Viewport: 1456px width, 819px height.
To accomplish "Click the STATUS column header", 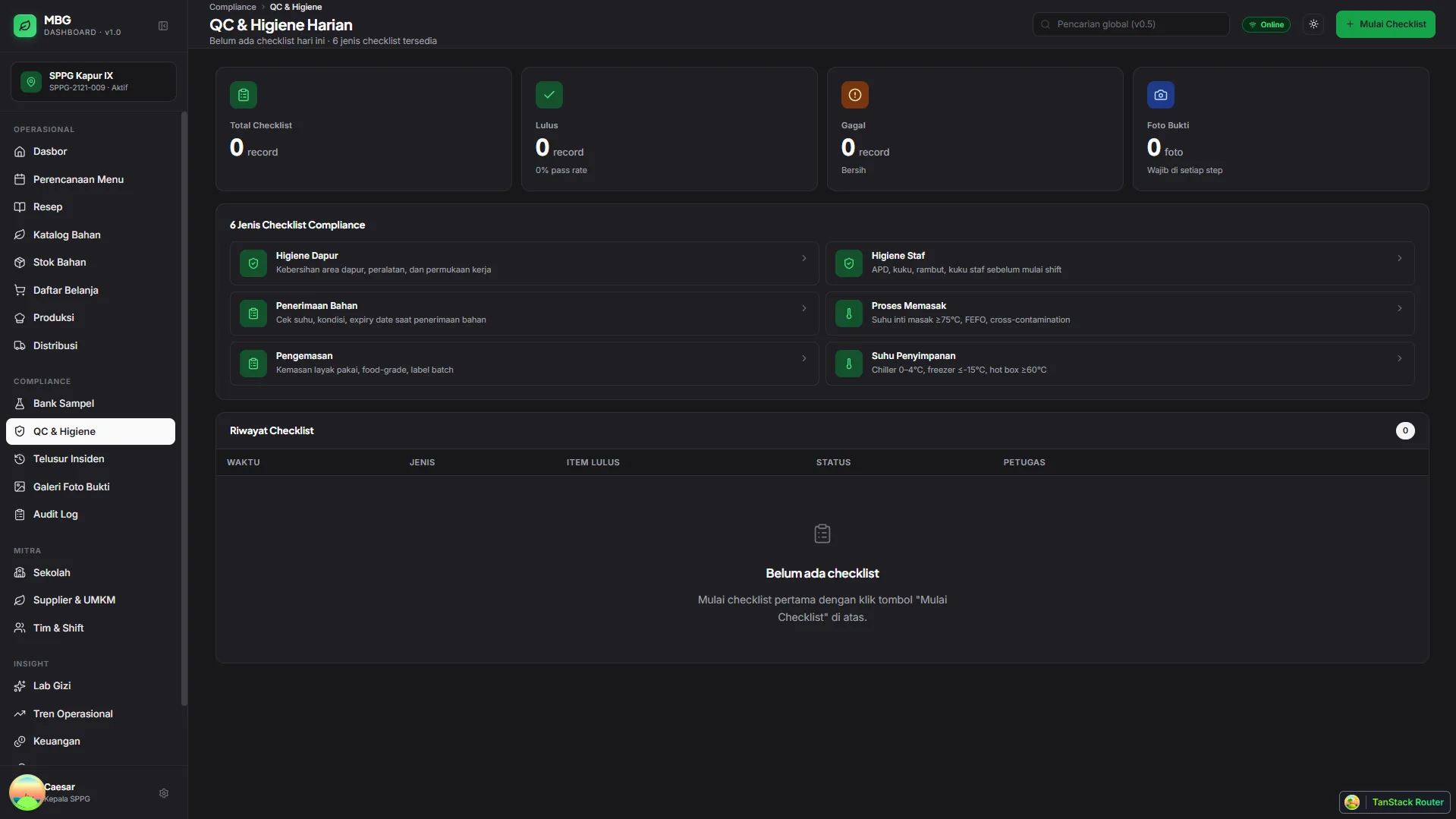I will (833, 462).
